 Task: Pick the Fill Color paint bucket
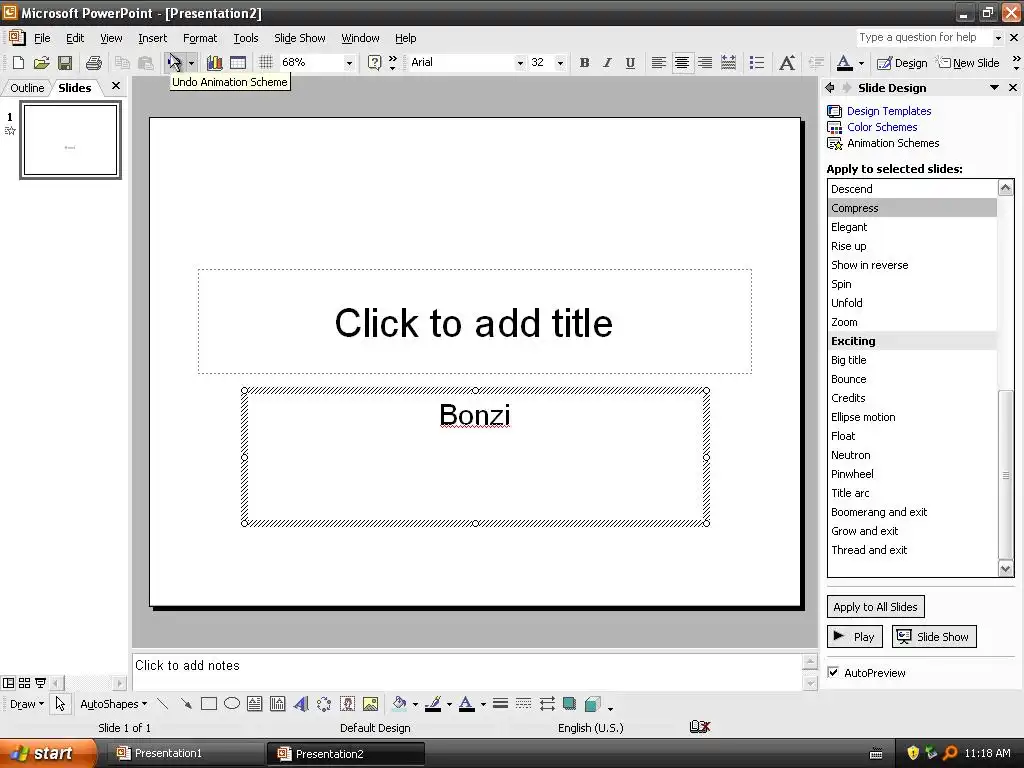(x=399, y=704)
